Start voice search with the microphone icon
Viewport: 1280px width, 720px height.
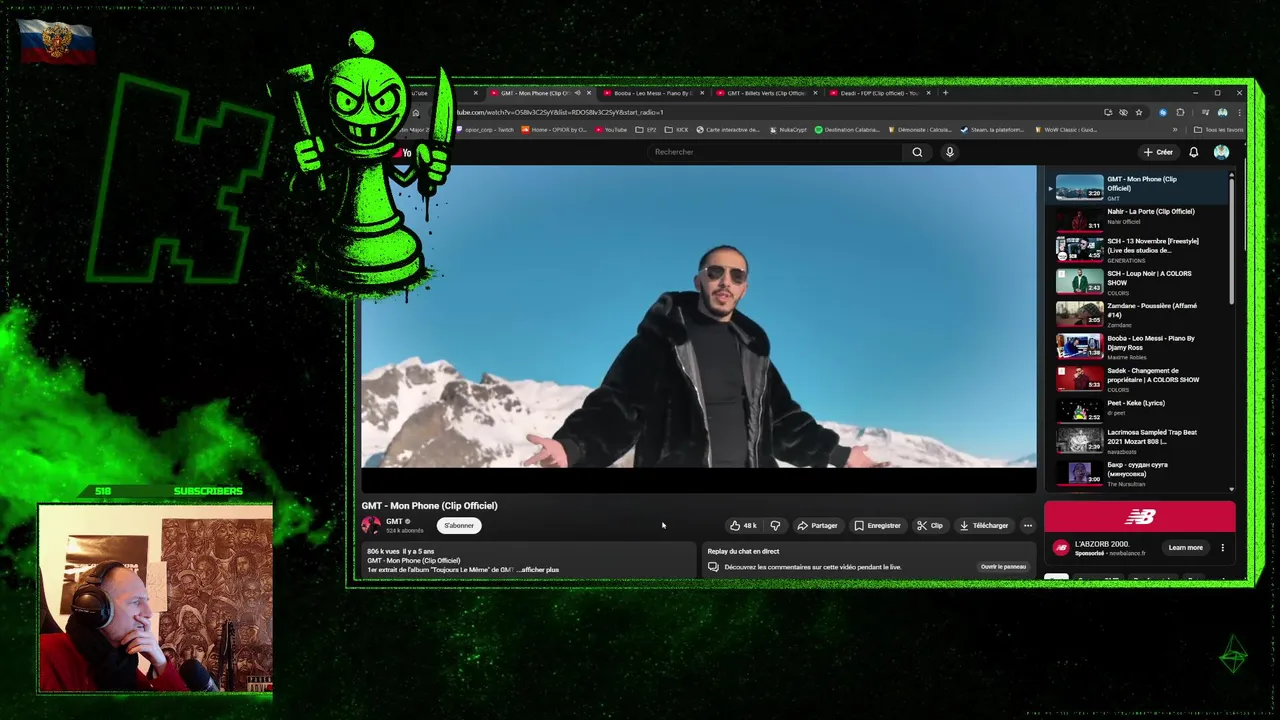point(950,152)
